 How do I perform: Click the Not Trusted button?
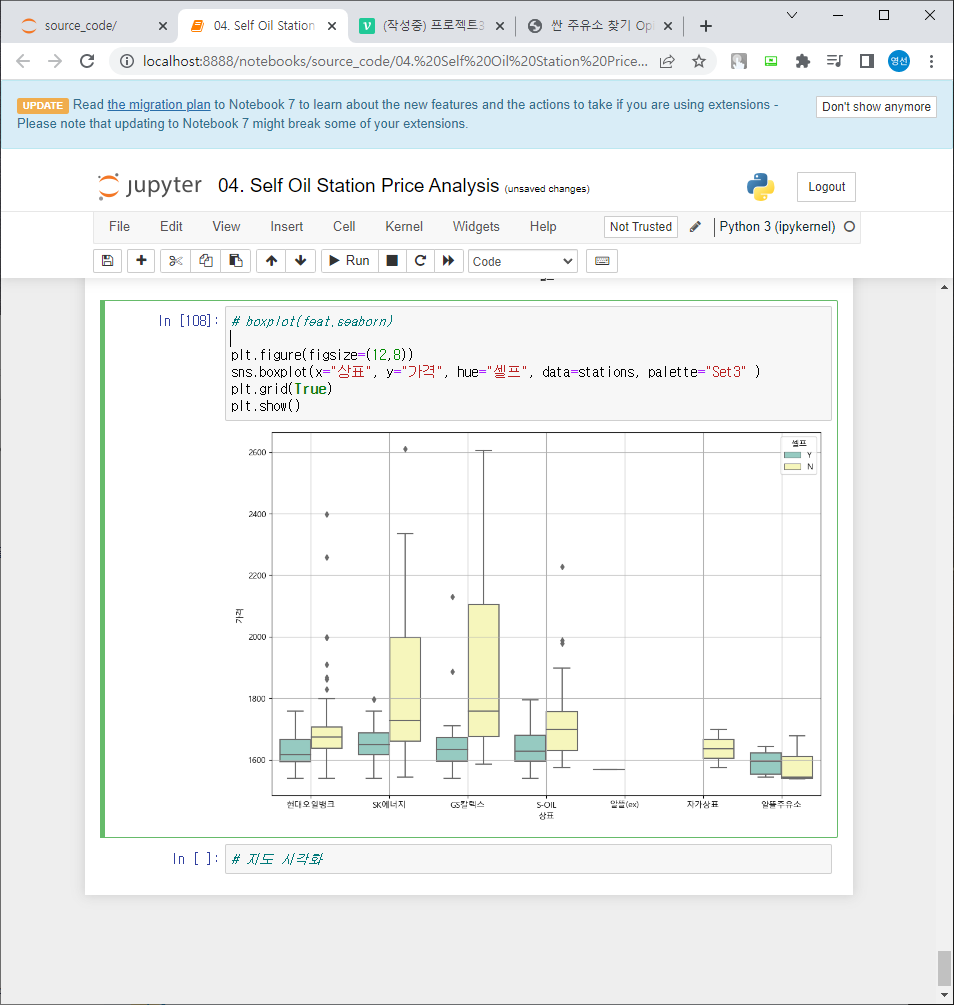click(640, 227)
